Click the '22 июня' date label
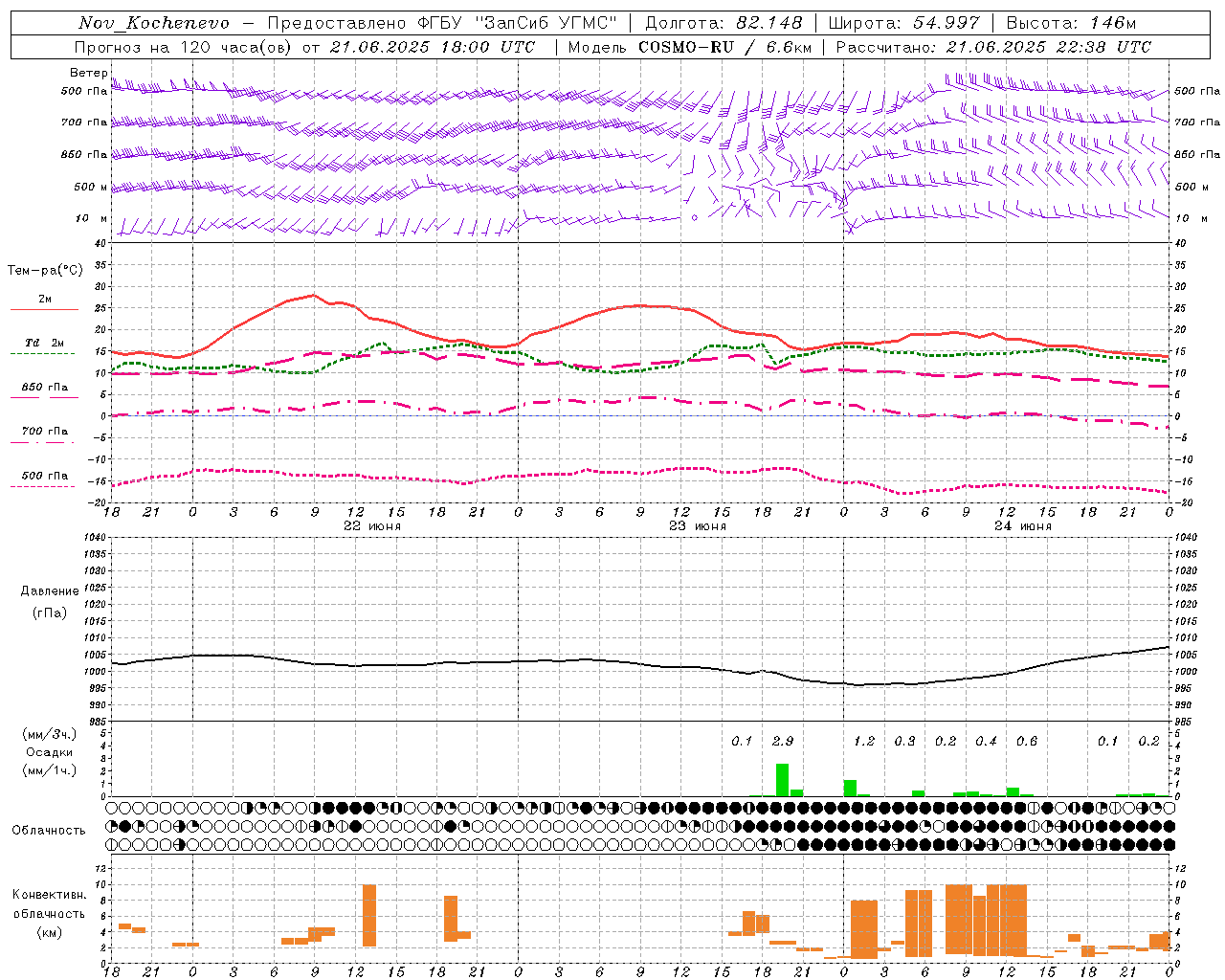Image resolution: width=1225 pixels, height=980 pixels. [371, 526]
